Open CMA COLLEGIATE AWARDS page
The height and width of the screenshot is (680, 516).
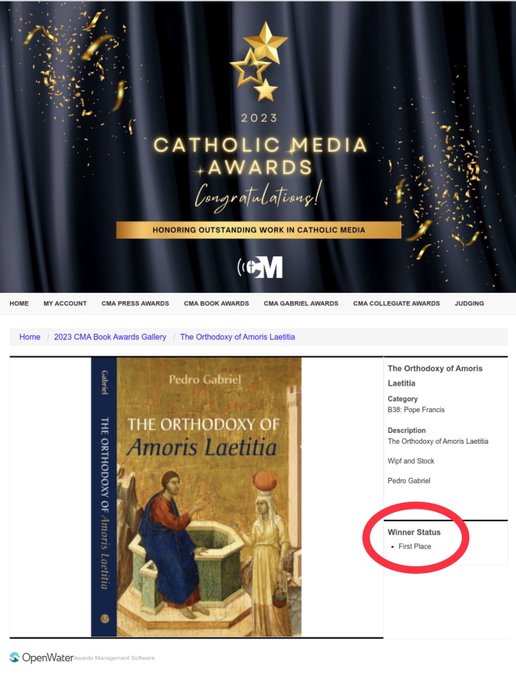coord(396,304)
